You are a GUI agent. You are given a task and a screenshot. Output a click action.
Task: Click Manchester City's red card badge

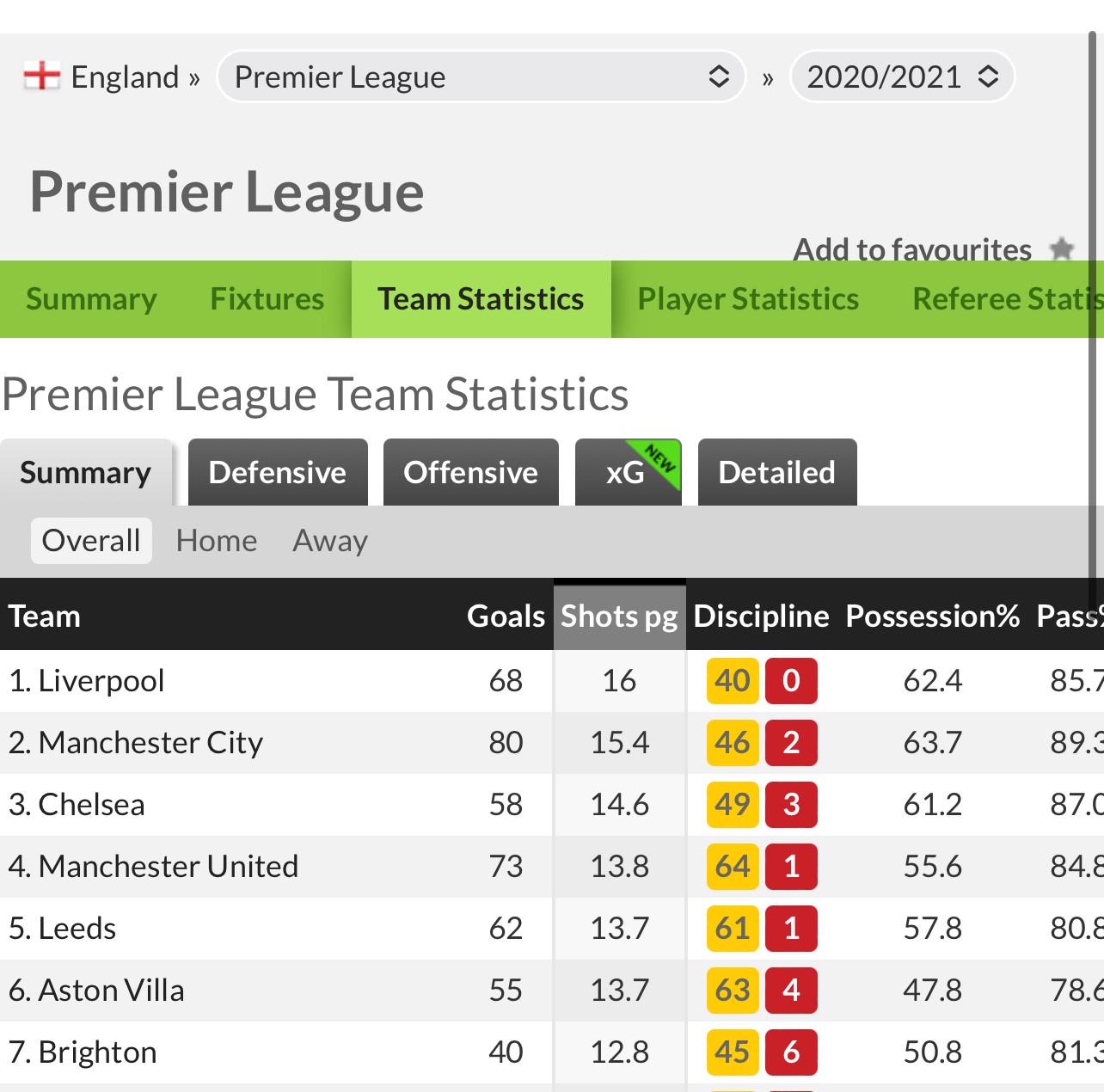coord(791,743)
